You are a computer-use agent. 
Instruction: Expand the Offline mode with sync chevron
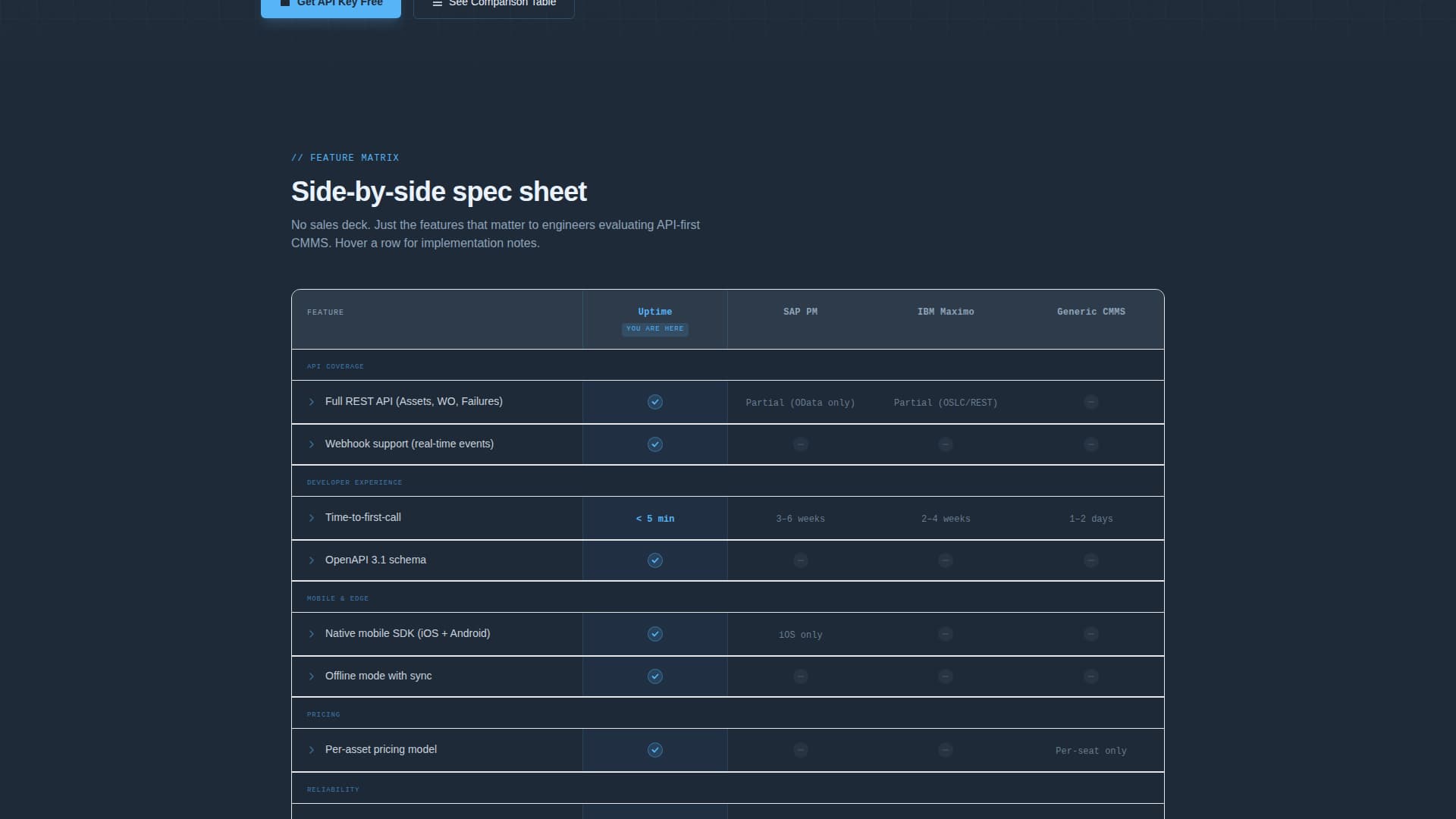click(311, 676)
